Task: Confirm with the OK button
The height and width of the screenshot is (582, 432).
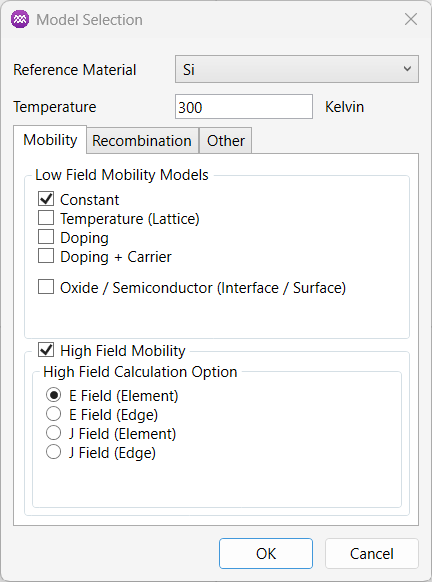Action: click(266, 553)
